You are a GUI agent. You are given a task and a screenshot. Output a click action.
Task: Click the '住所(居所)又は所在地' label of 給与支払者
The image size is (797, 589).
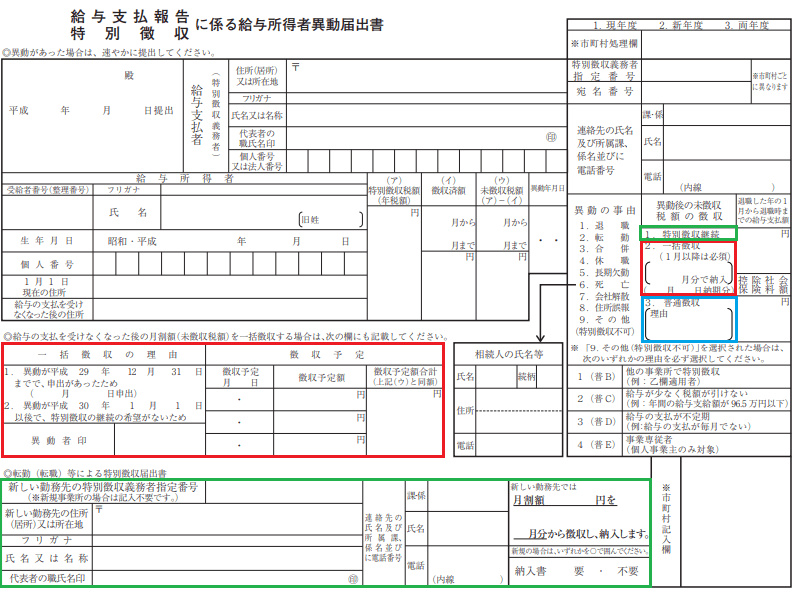257,76
